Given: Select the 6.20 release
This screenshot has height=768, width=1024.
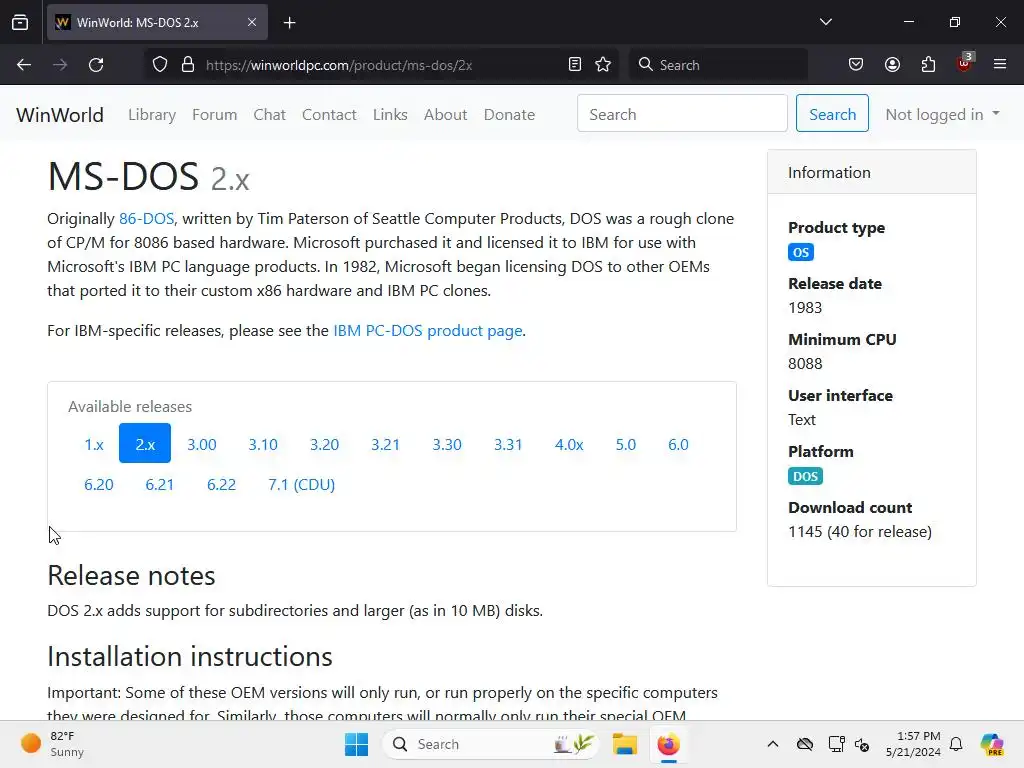Looking at the screenshot, I should point(99,485).
